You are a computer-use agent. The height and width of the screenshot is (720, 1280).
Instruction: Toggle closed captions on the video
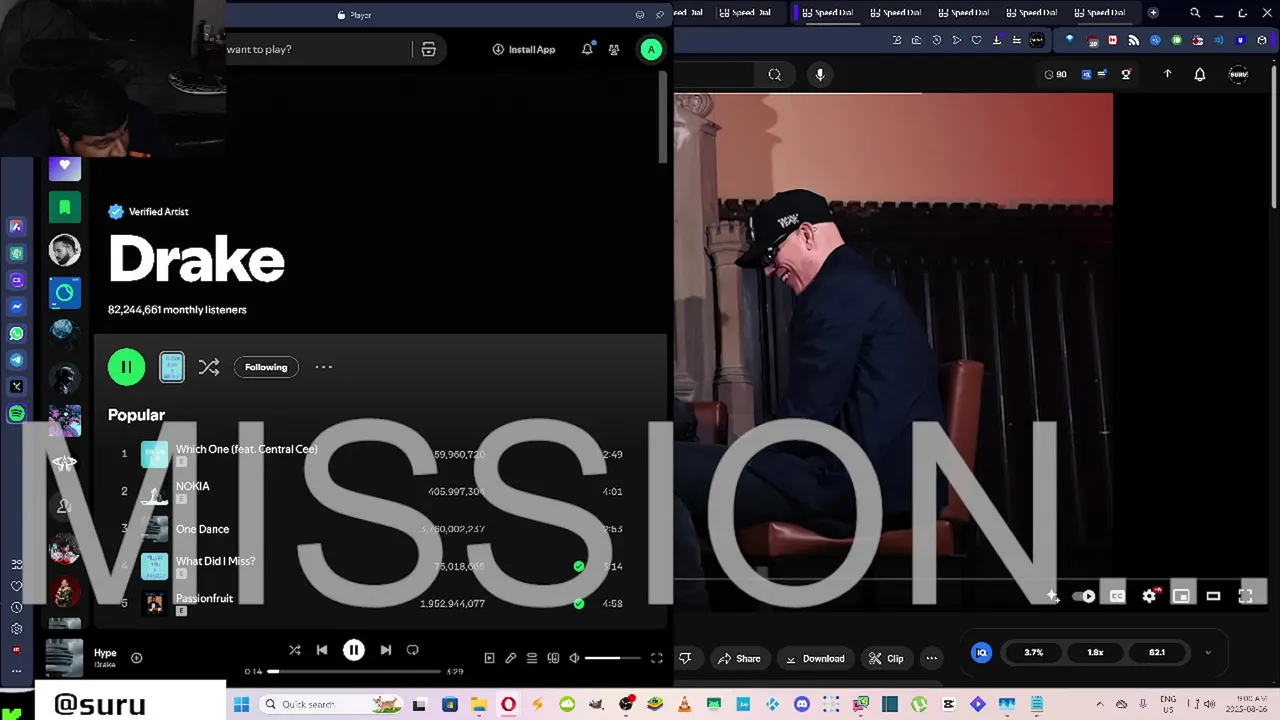(1117, 596)
